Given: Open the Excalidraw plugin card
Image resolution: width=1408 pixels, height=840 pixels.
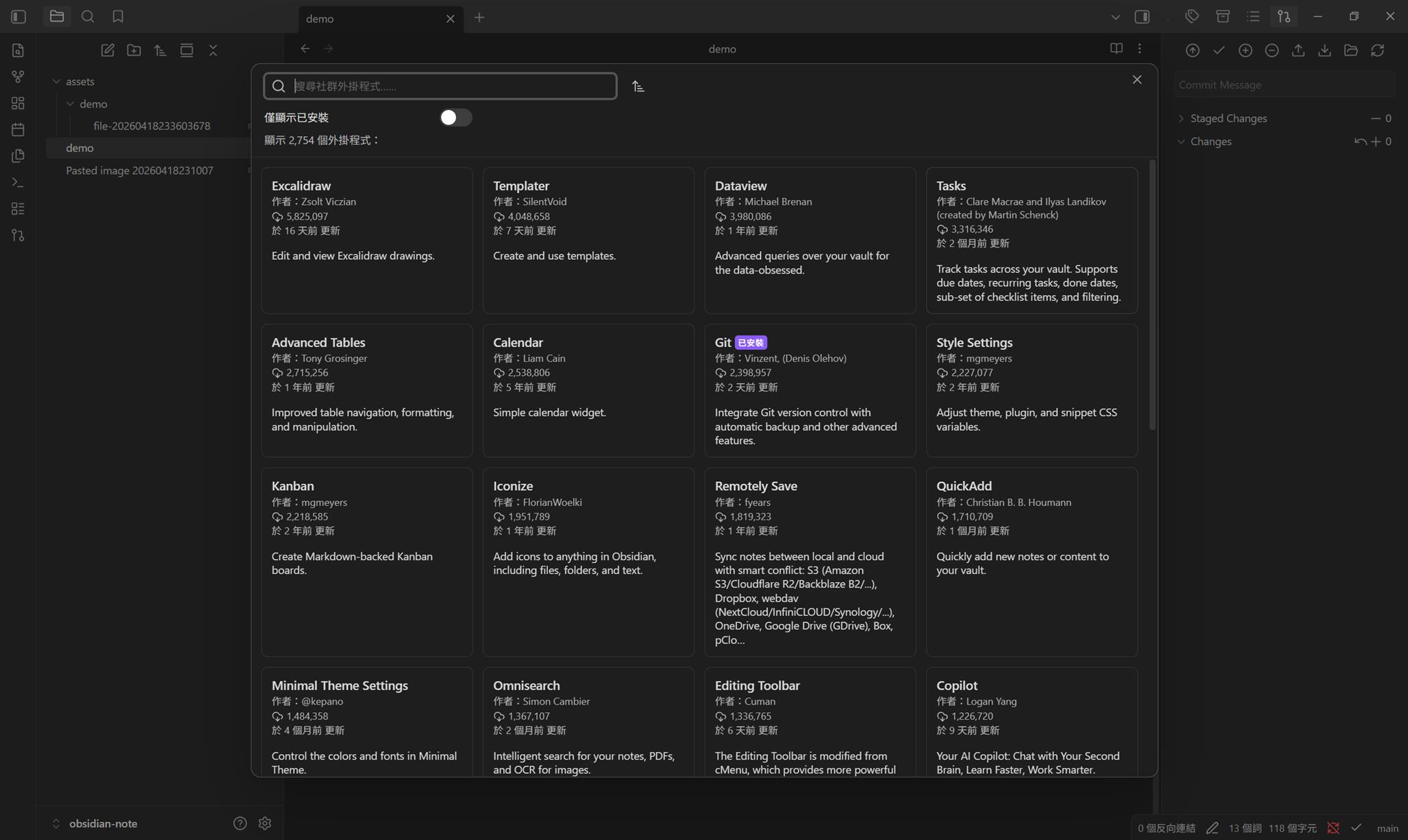Looking at the screenshot, I should tap(366, 240).
